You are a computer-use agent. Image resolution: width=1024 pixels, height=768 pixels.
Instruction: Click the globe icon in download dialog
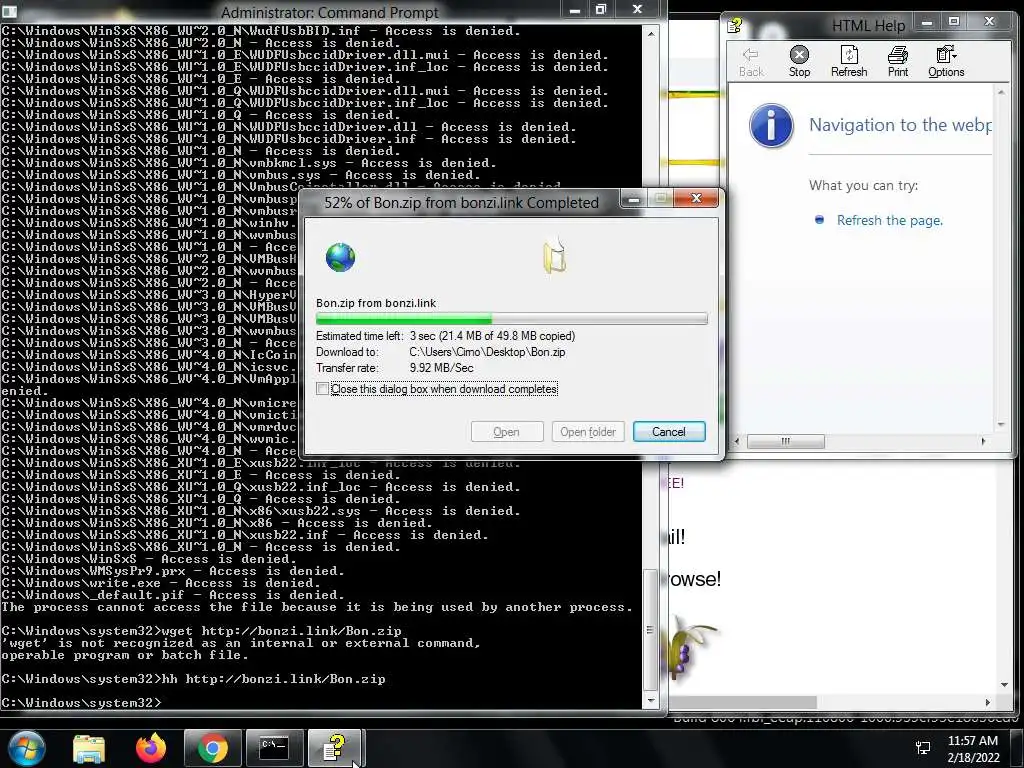click(340, 257)
